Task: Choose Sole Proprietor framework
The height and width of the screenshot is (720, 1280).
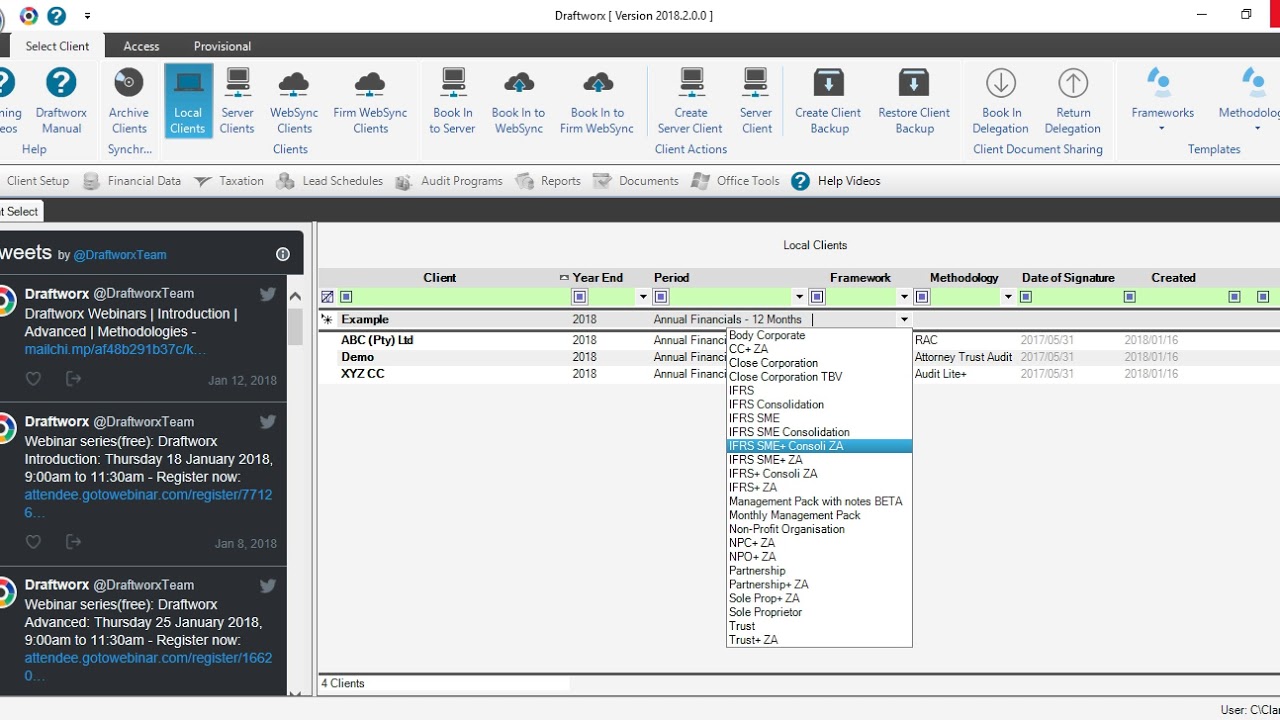Action: click(x=819, y=612)
